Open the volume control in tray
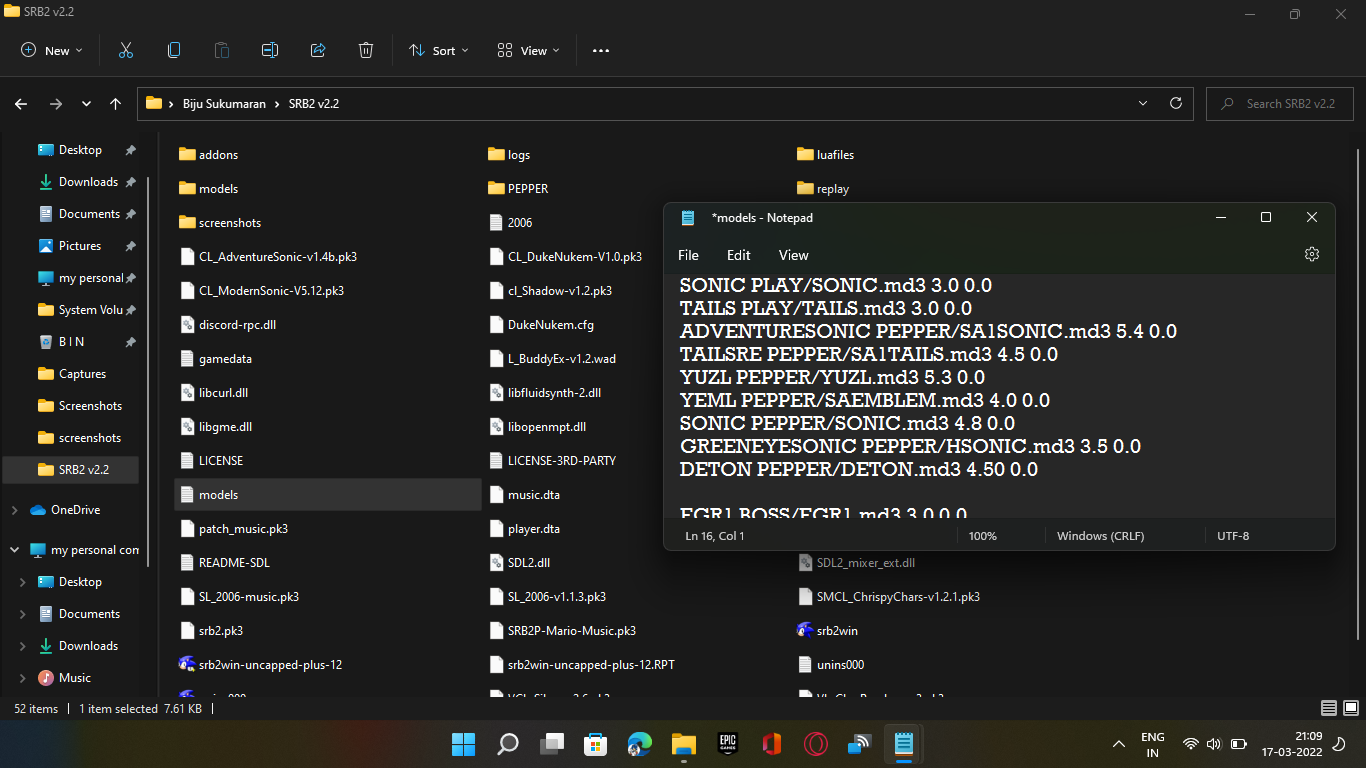 click(x=1214, y=744)
